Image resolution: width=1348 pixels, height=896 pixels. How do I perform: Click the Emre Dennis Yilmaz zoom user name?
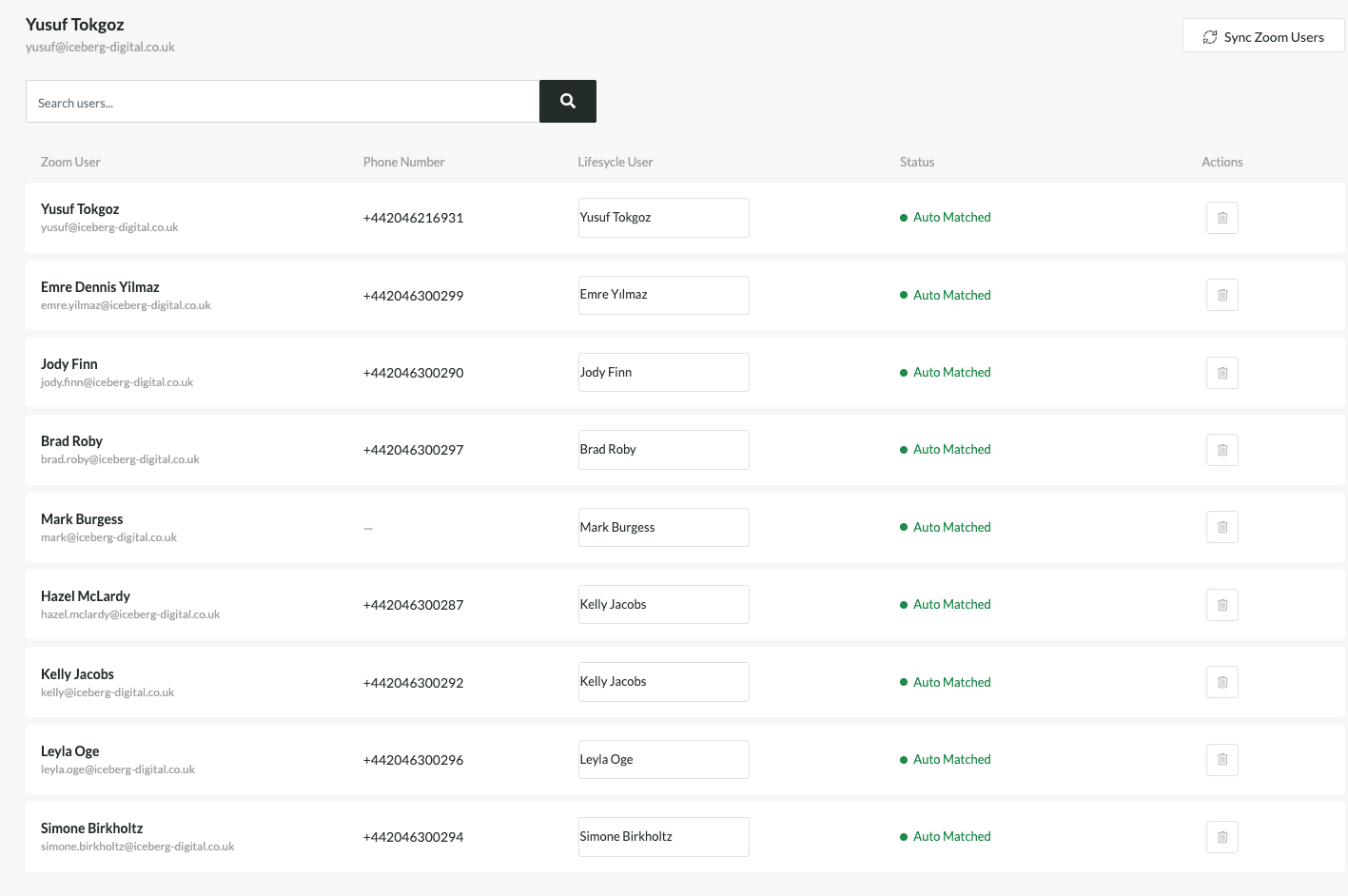pos(100,287)
